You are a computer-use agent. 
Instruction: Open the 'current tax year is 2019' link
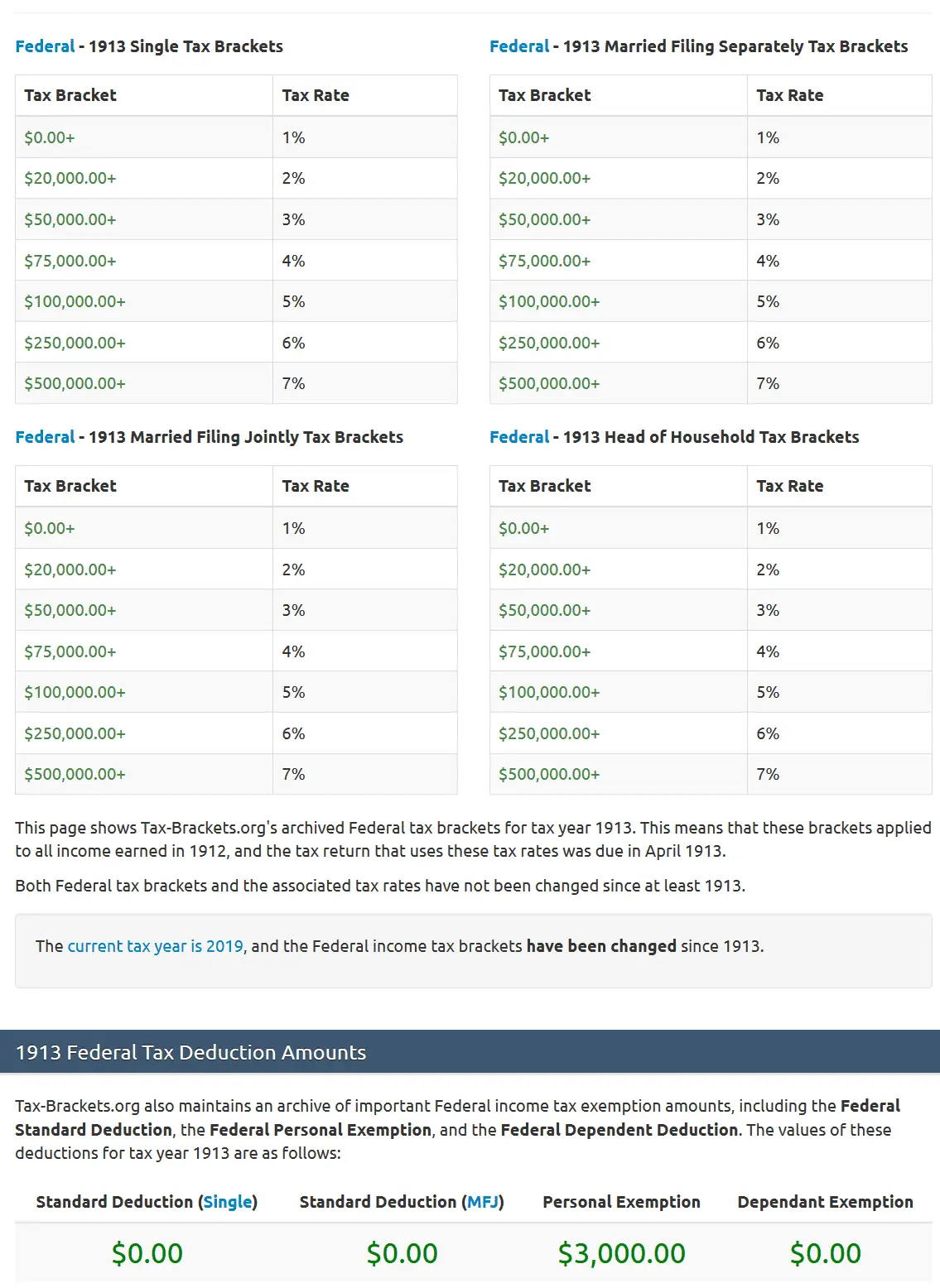coord(156,946)
